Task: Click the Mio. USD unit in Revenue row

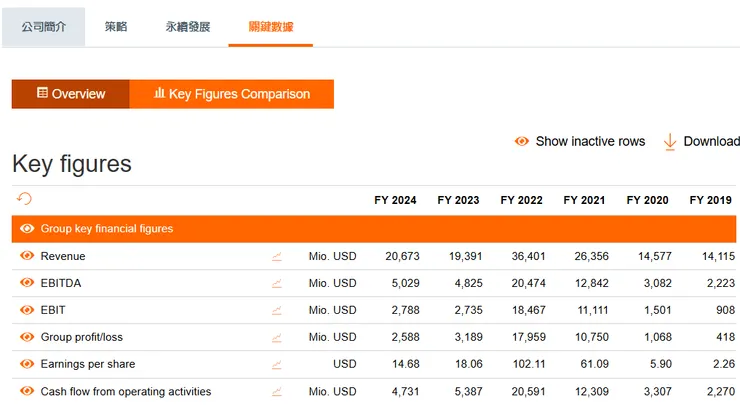Action: [332, 256]
